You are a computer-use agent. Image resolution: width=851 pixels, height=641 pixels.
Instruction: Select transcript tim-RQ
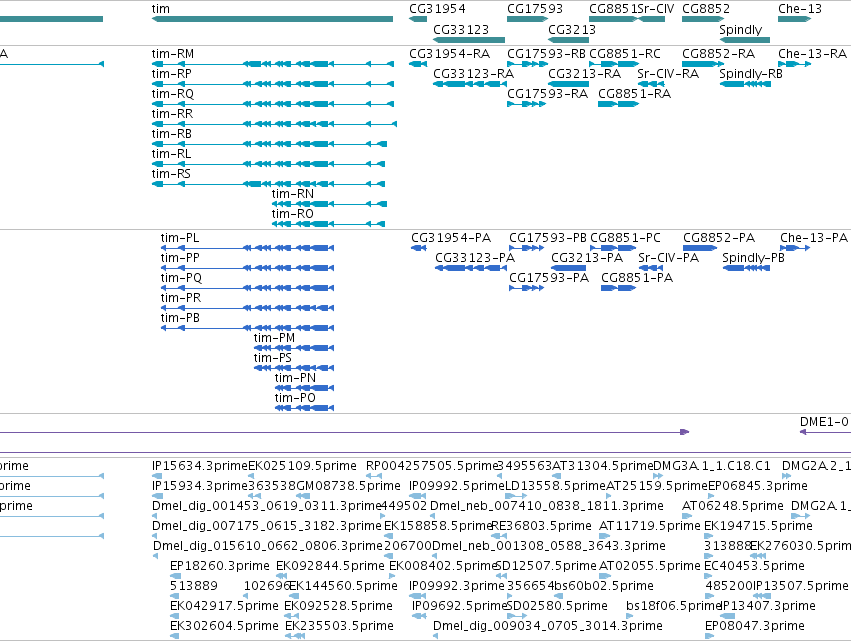pos(272,104)
